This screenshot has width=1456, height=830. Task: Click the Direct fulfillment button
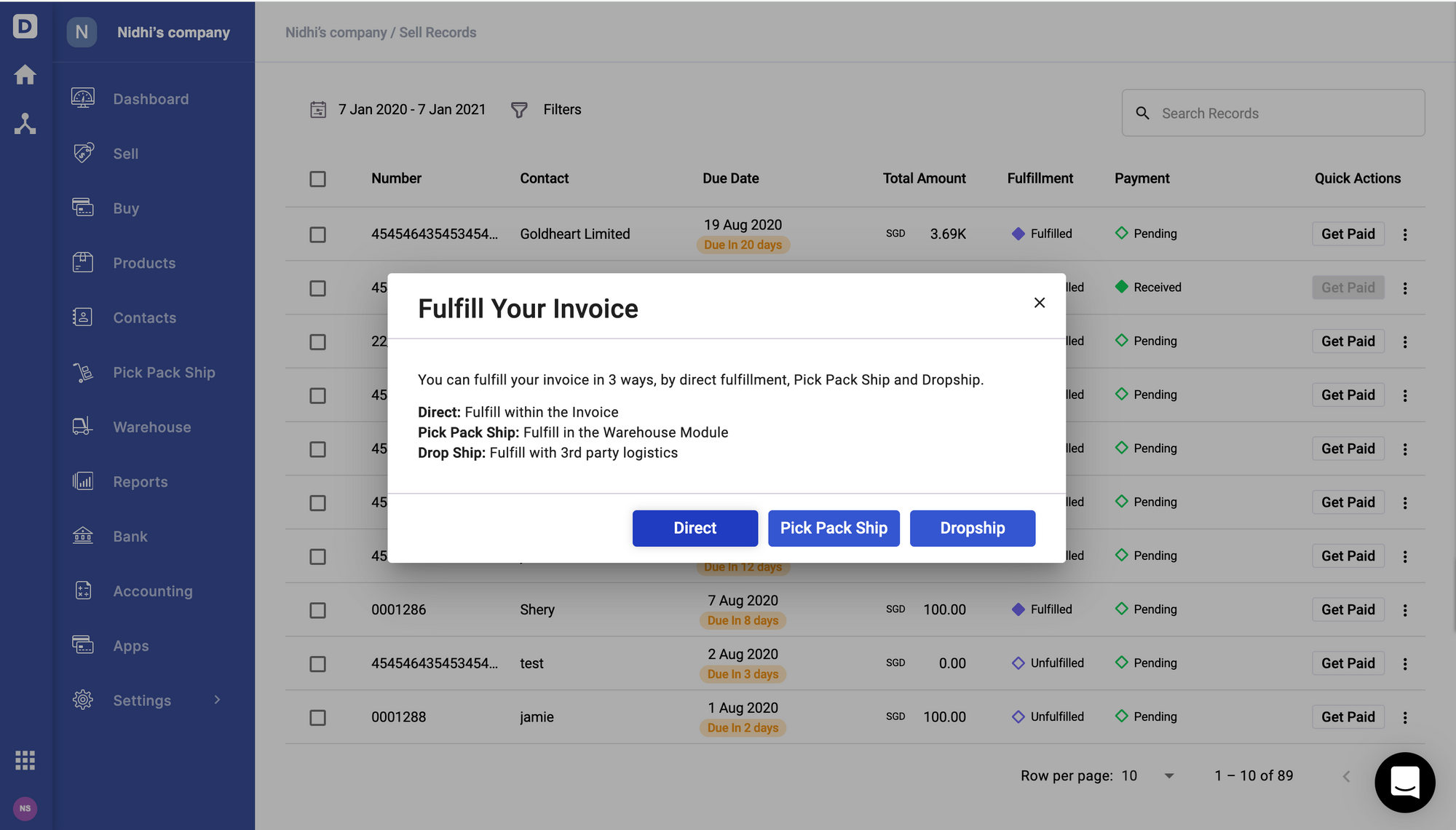pyautogui.click(x=694, y=527)
